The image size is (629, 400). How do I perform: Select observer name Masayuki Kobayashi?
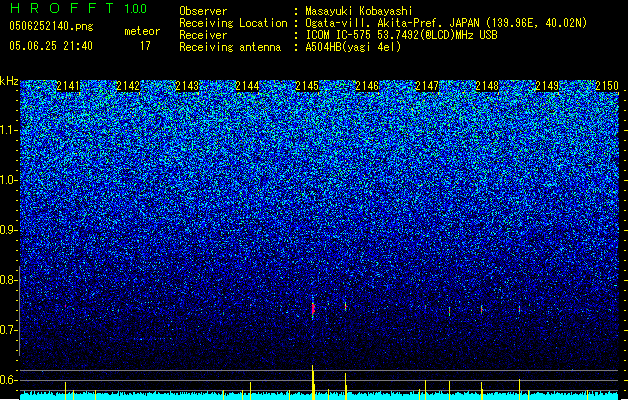(359, 11)
